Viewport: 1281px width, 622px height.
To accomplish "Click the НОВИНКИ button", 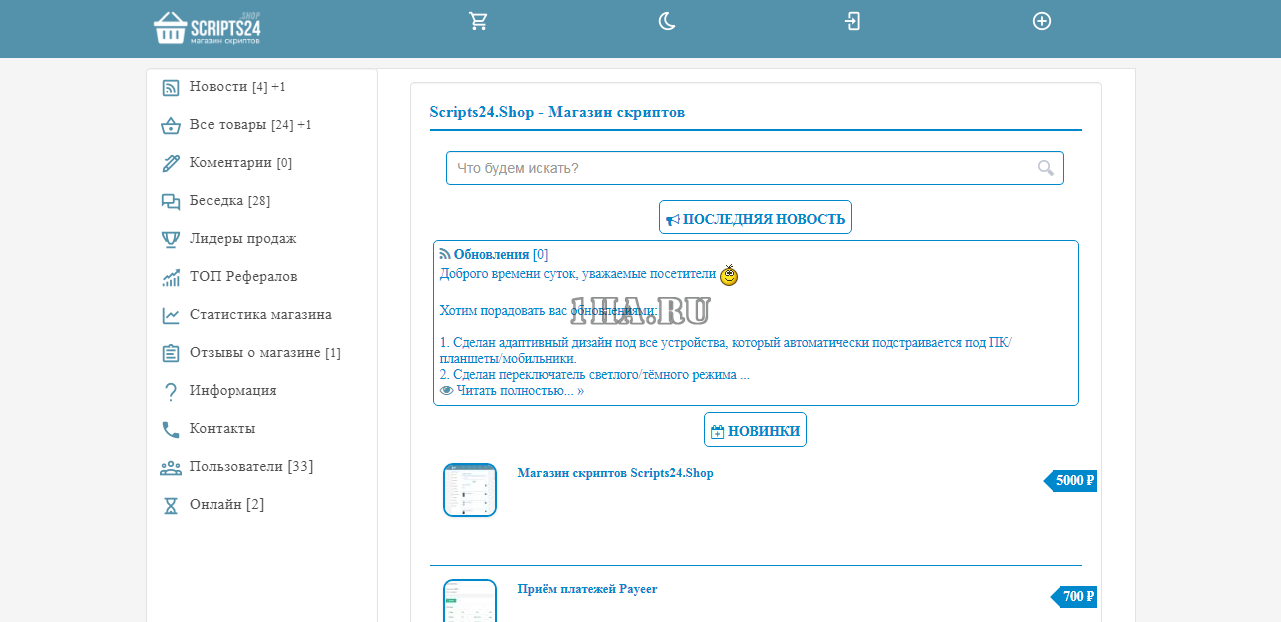I will click(x=755, y=431).
